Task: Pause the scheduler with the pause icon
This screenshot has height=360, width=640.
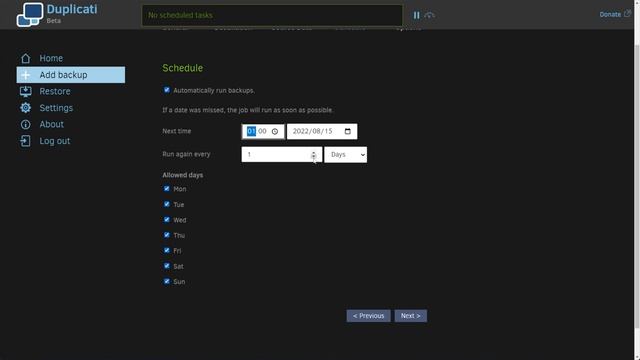Action: click(x=416, y=15)
